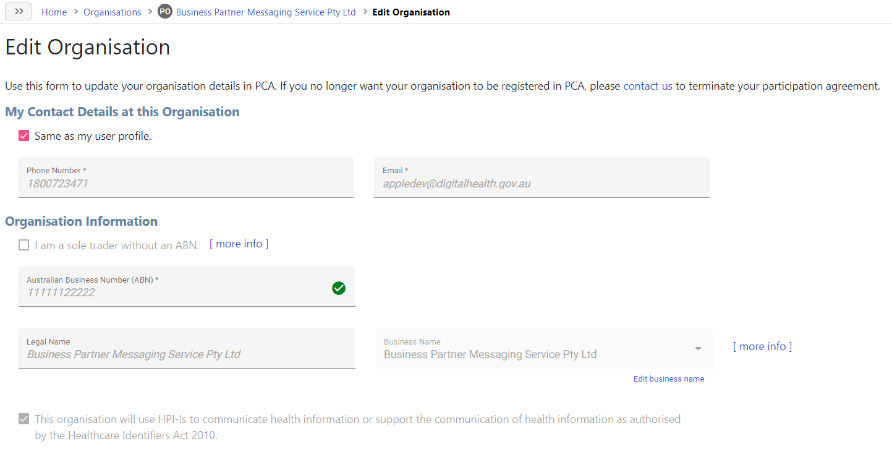Click the 'contact us' link
The height and width of the screenshot is (462, 892).
tap(648, 86)
